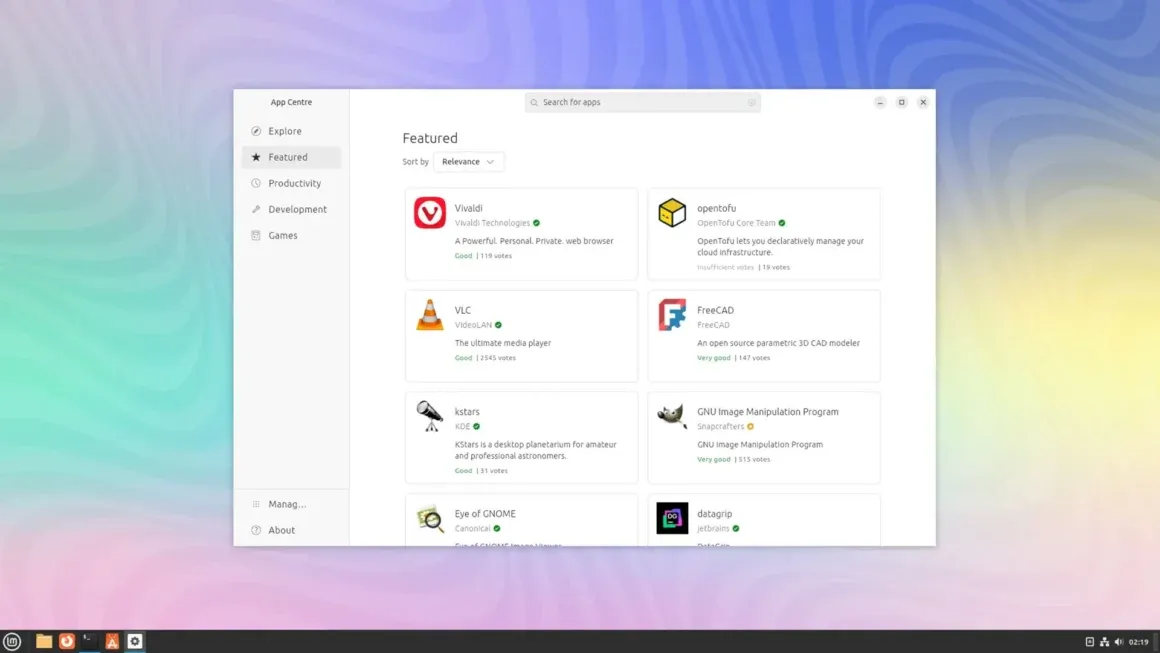Image resolution: width=1160 pixels, height=653 pixels.
Task: Click the opentofu cube icon
Action: (672, 213)
